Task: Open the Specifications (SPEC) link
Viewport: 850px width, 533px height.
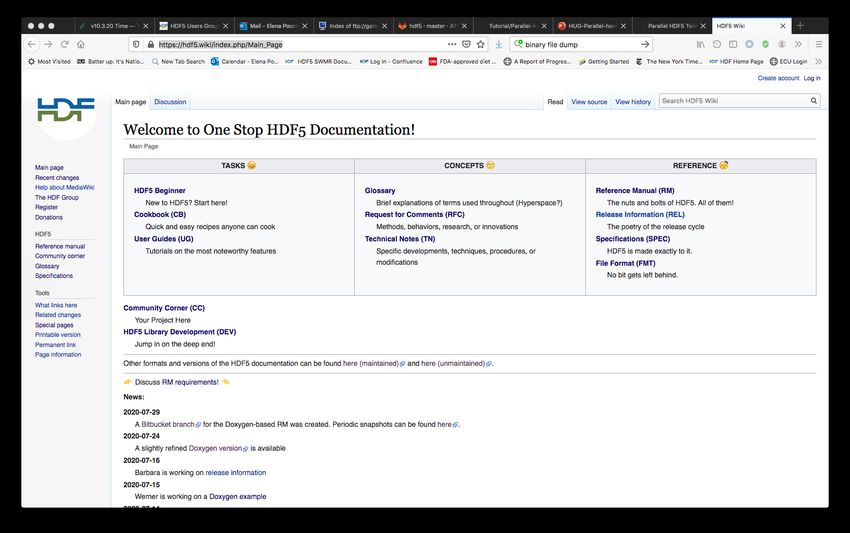Action: tap(633, 239)
